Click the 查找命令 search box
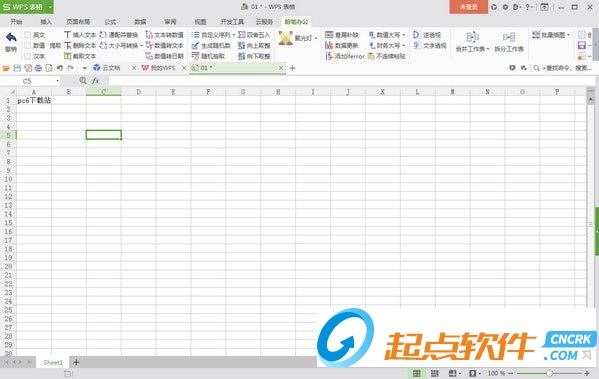 tap(563, 68)
